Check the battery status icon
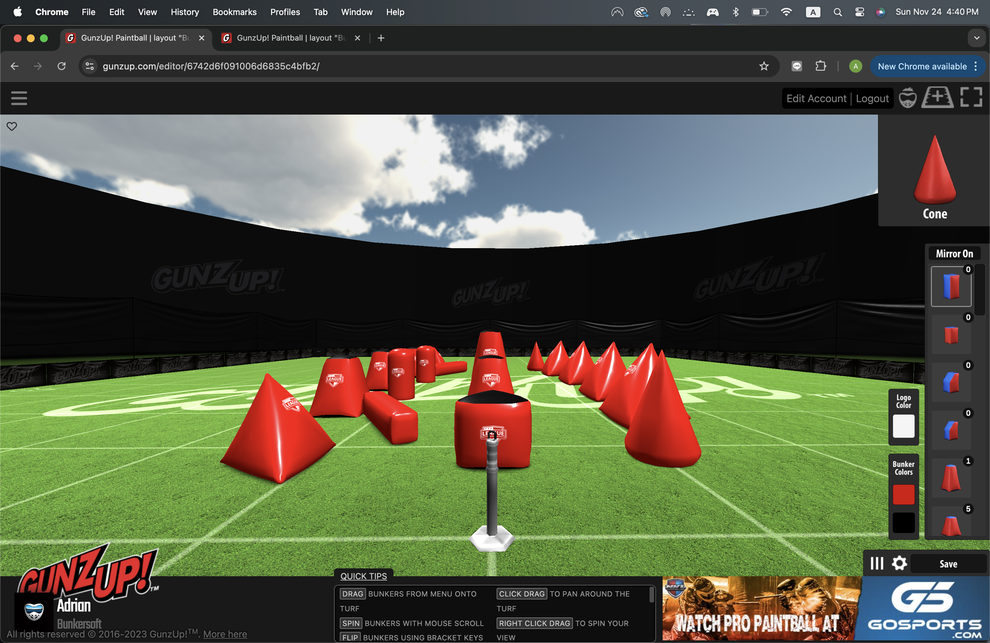Screen dimensions: 990x643 [x=760, y=12]
